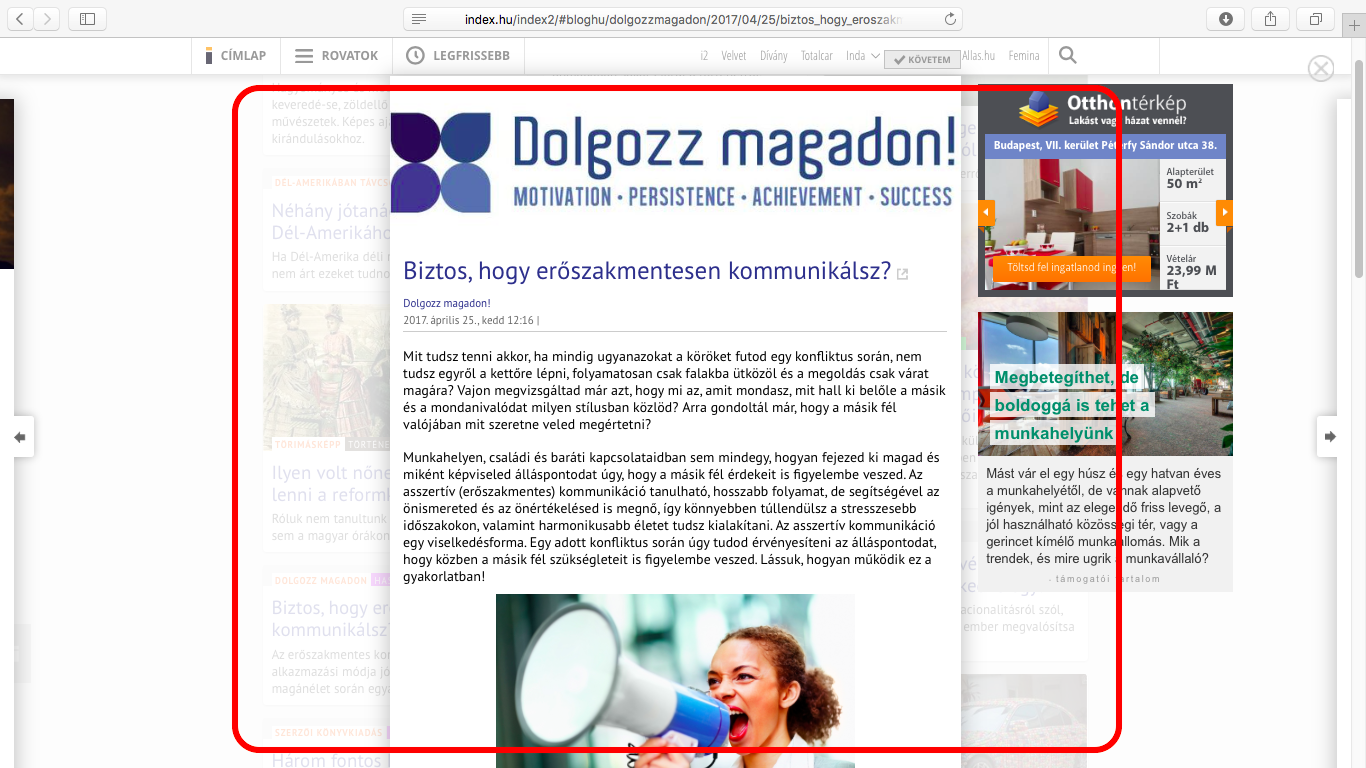Expand the Inda dropdown
This screenshot has height=768, width=1366.
click(863, 56)
